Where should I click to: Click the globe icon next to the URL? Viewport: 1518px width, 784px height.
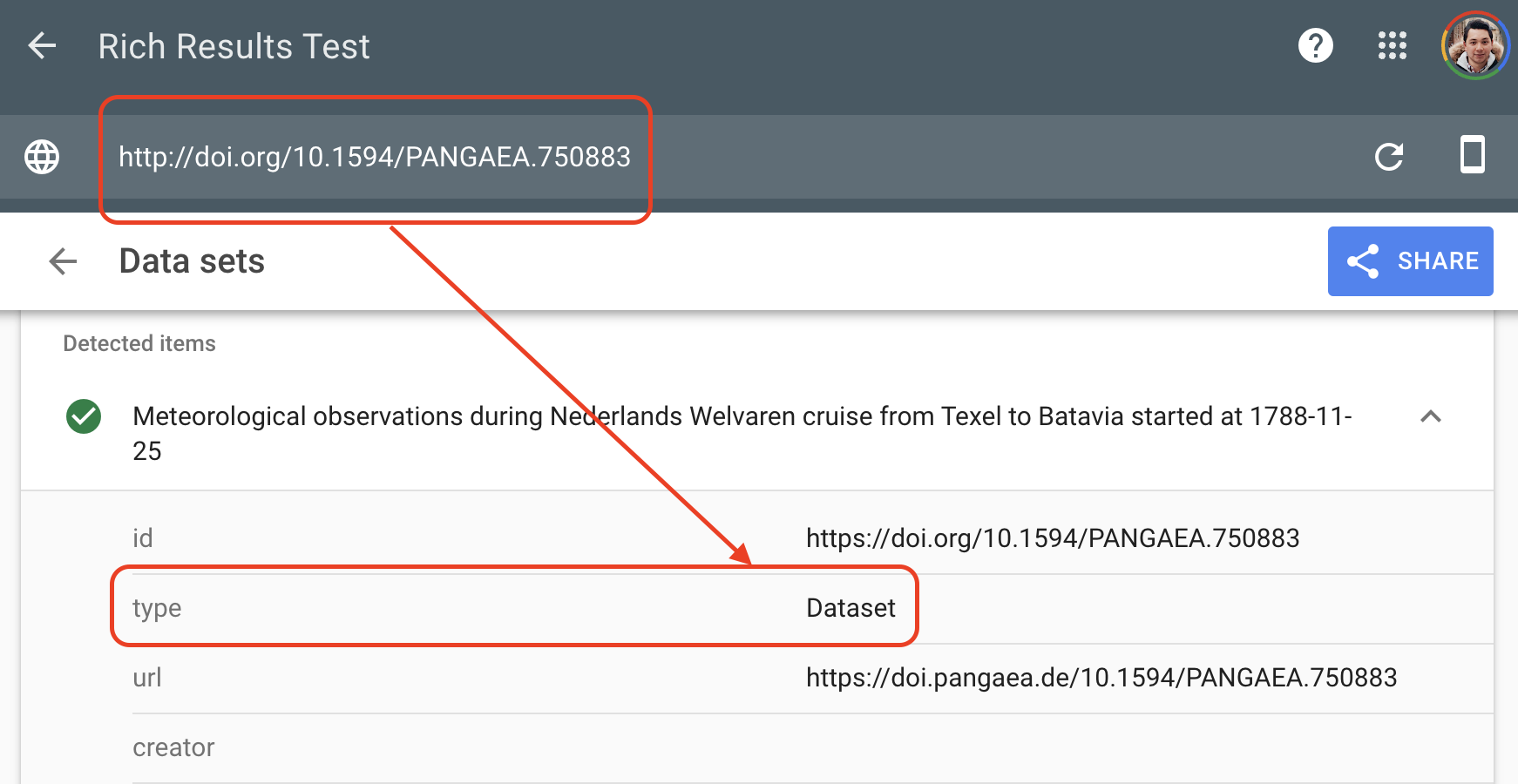point(40,158)
